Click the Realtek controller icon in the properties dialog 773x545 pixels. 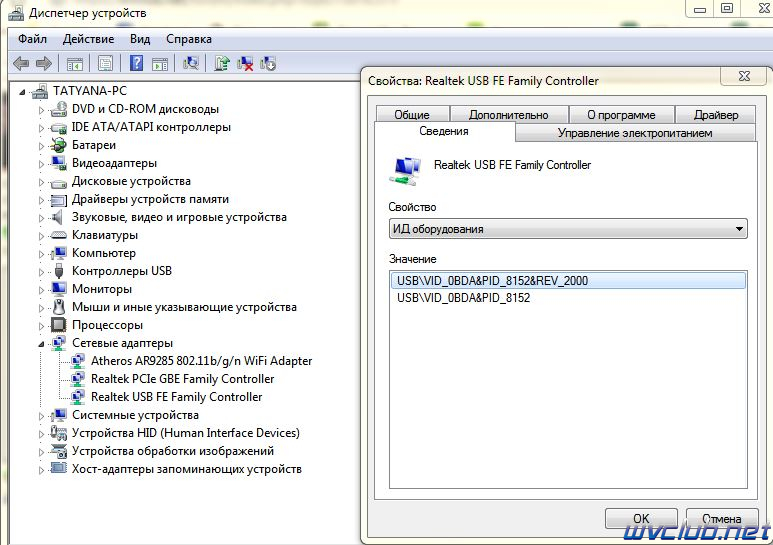[x=406, y=170]
